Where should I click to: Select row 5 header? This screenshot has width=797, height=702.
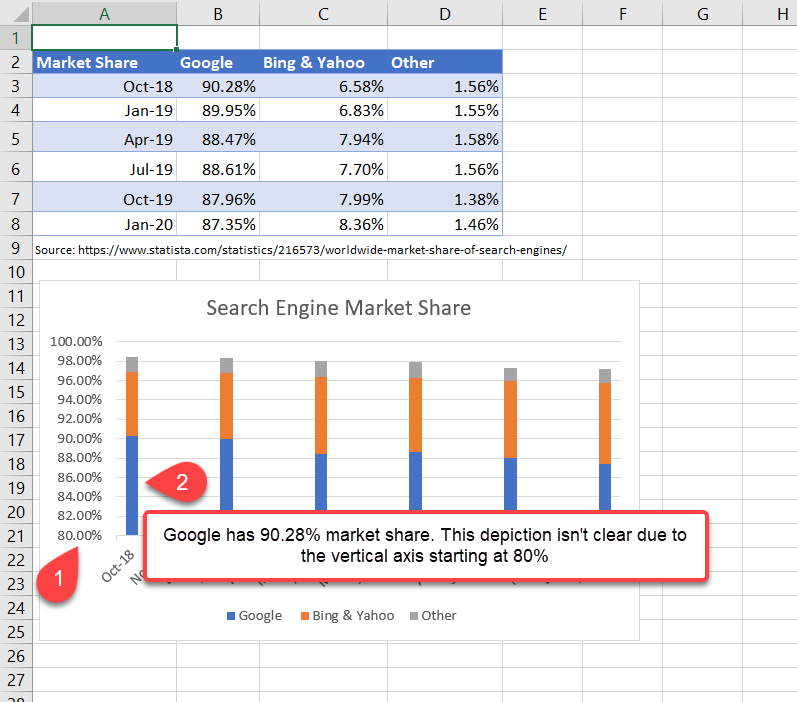click(x=16, y=139)
